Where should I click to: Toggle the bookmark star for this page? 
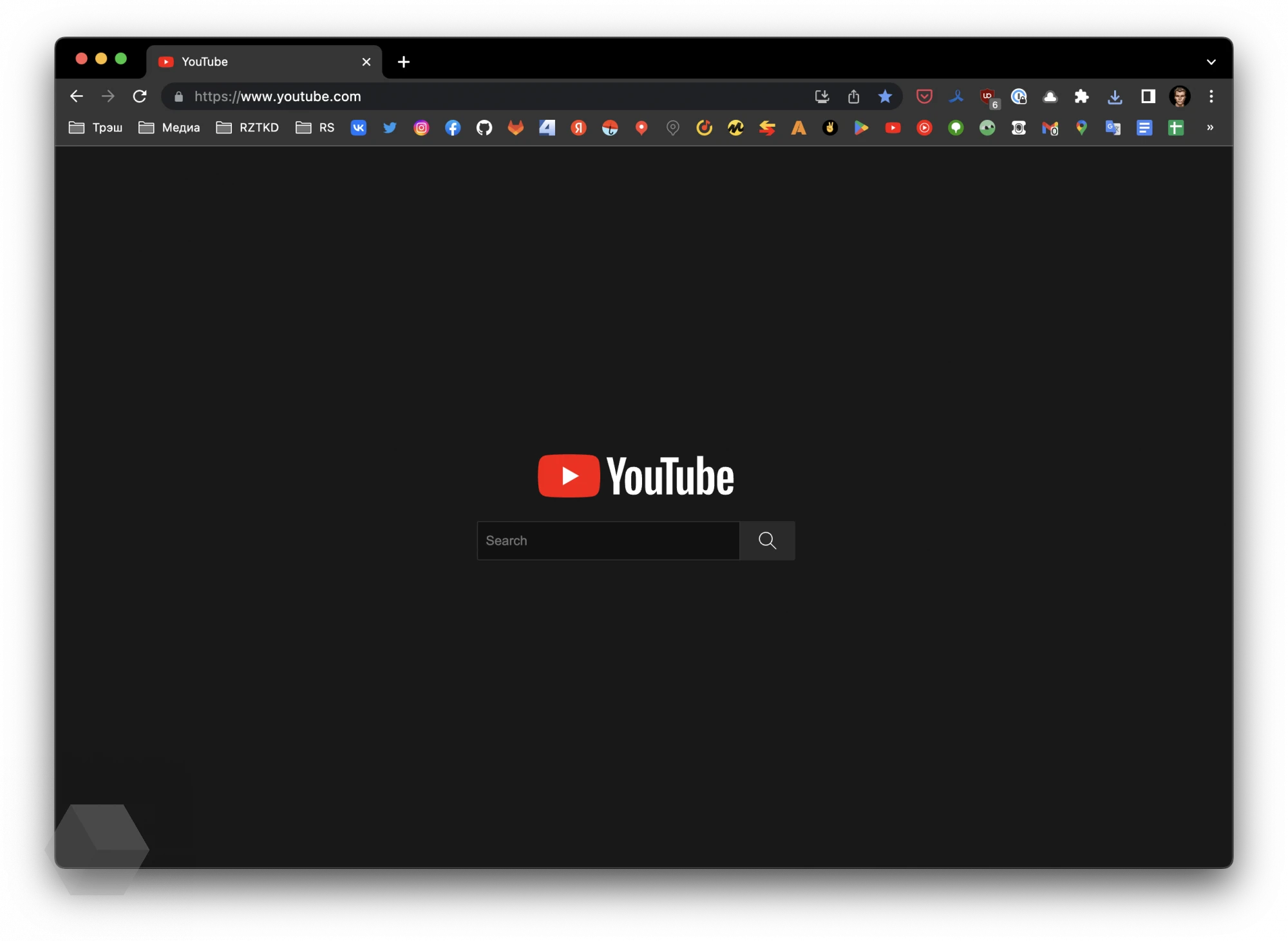click(885, 97)
